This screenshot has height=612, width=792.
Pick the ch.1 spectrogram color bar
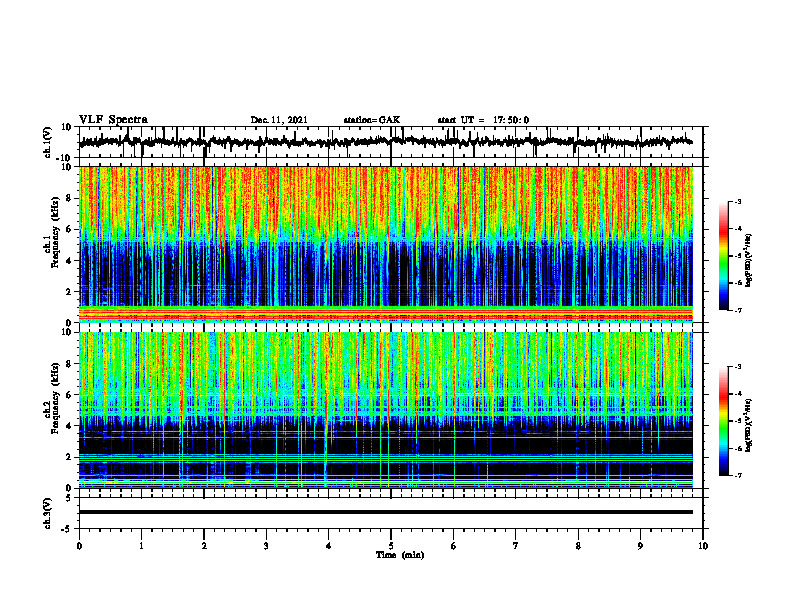pos(724,256)
